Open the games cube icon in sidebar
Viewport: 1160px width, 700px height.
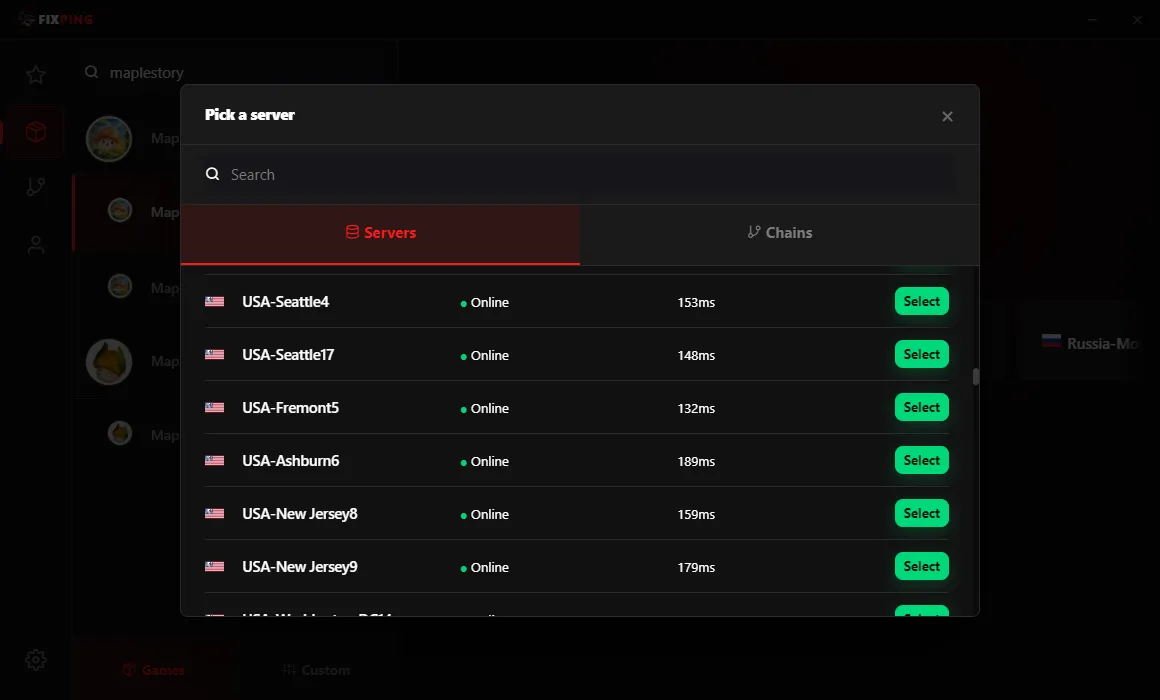pyautogui.click(x=36, y=132)
